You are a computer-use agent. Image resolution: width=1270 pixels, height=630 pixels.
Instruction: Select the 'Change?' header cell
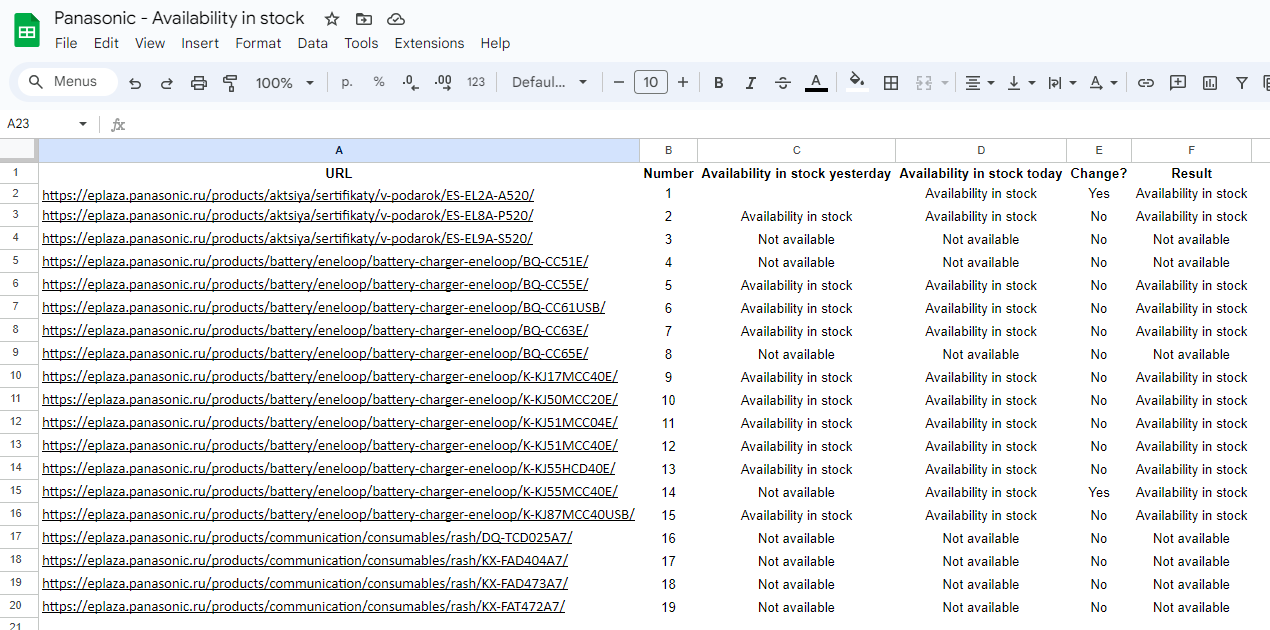click(x=1099, y=173)
